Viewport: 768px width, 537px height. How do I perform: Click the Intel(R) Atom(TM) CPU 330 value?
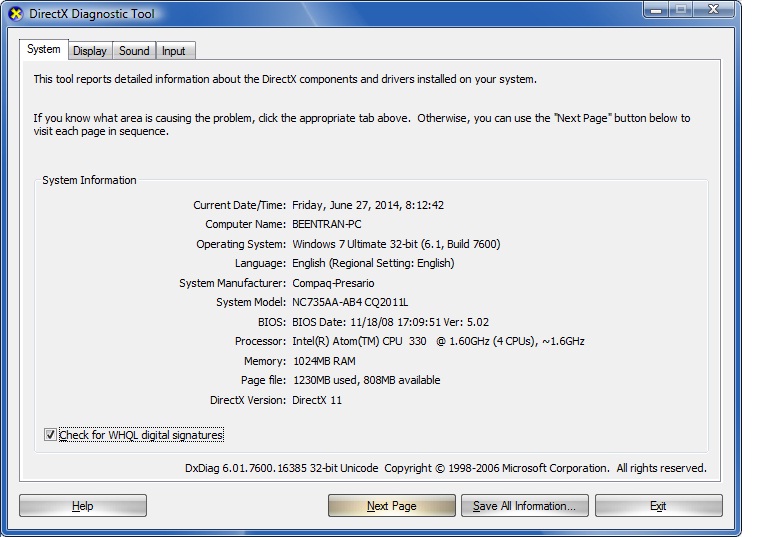438,341
